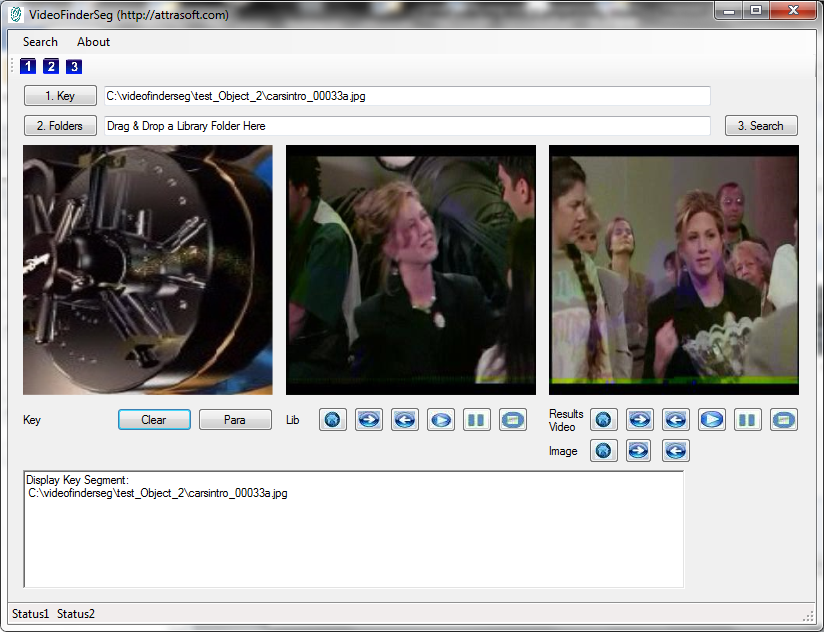The height and width of the screenshot is (632, 824).
Task: Open parameters with the Para button
Action: [235, 420]
